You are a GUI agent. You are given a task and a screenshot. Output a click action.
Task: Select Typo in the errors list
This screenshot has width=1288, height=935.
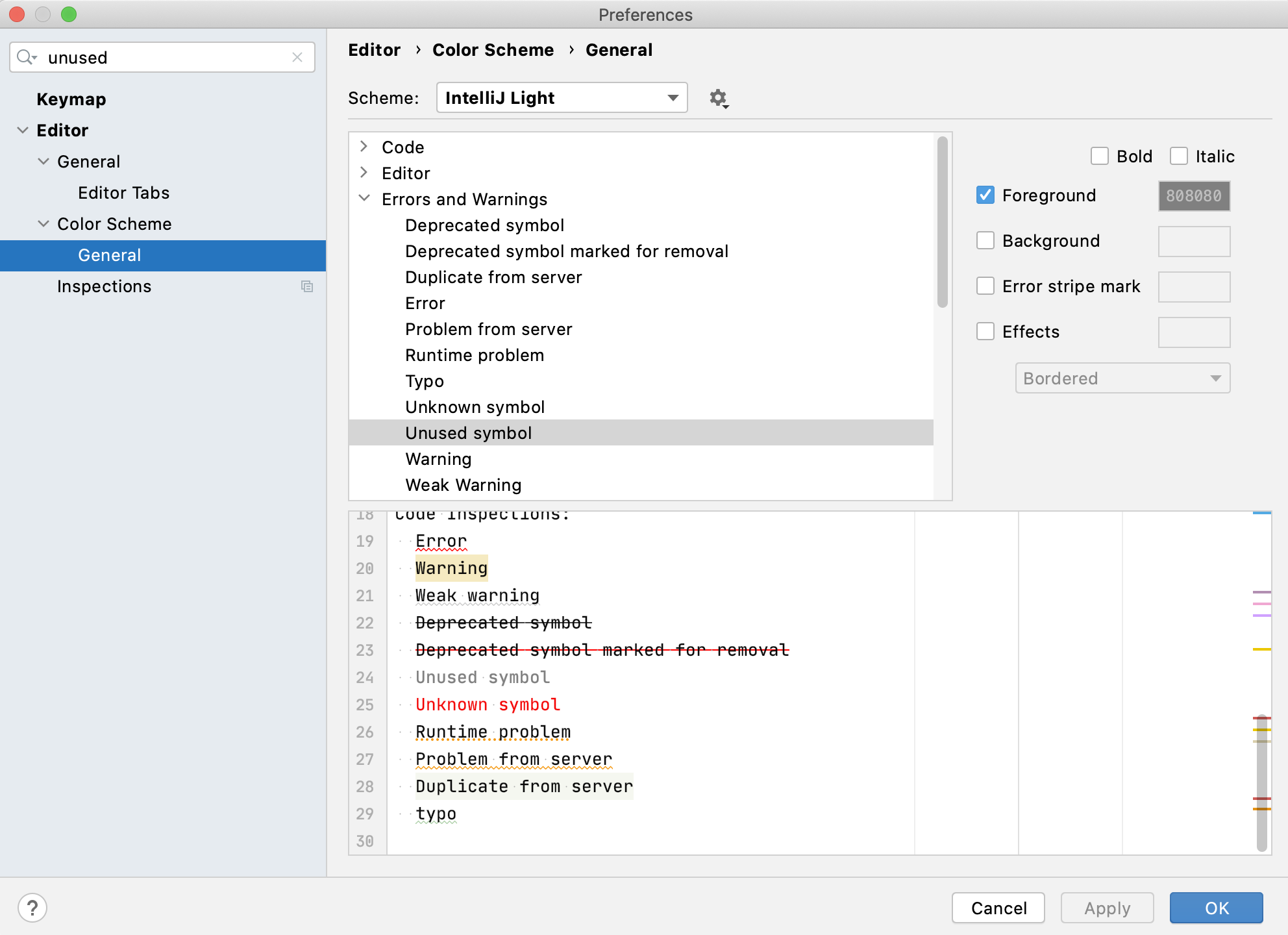click(x=424, y=381)
